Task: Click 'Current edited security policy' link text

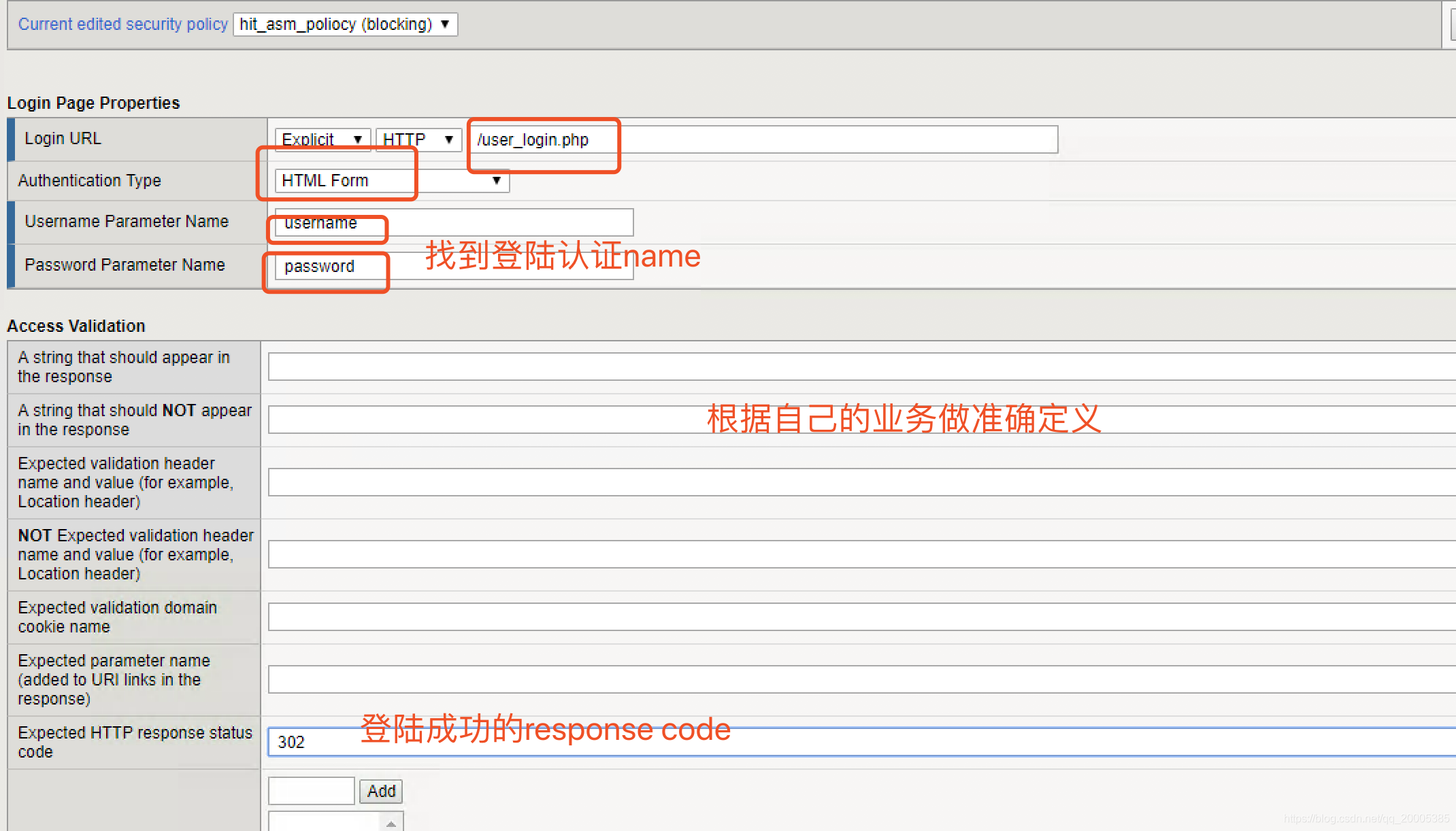Action: point(122,24)
